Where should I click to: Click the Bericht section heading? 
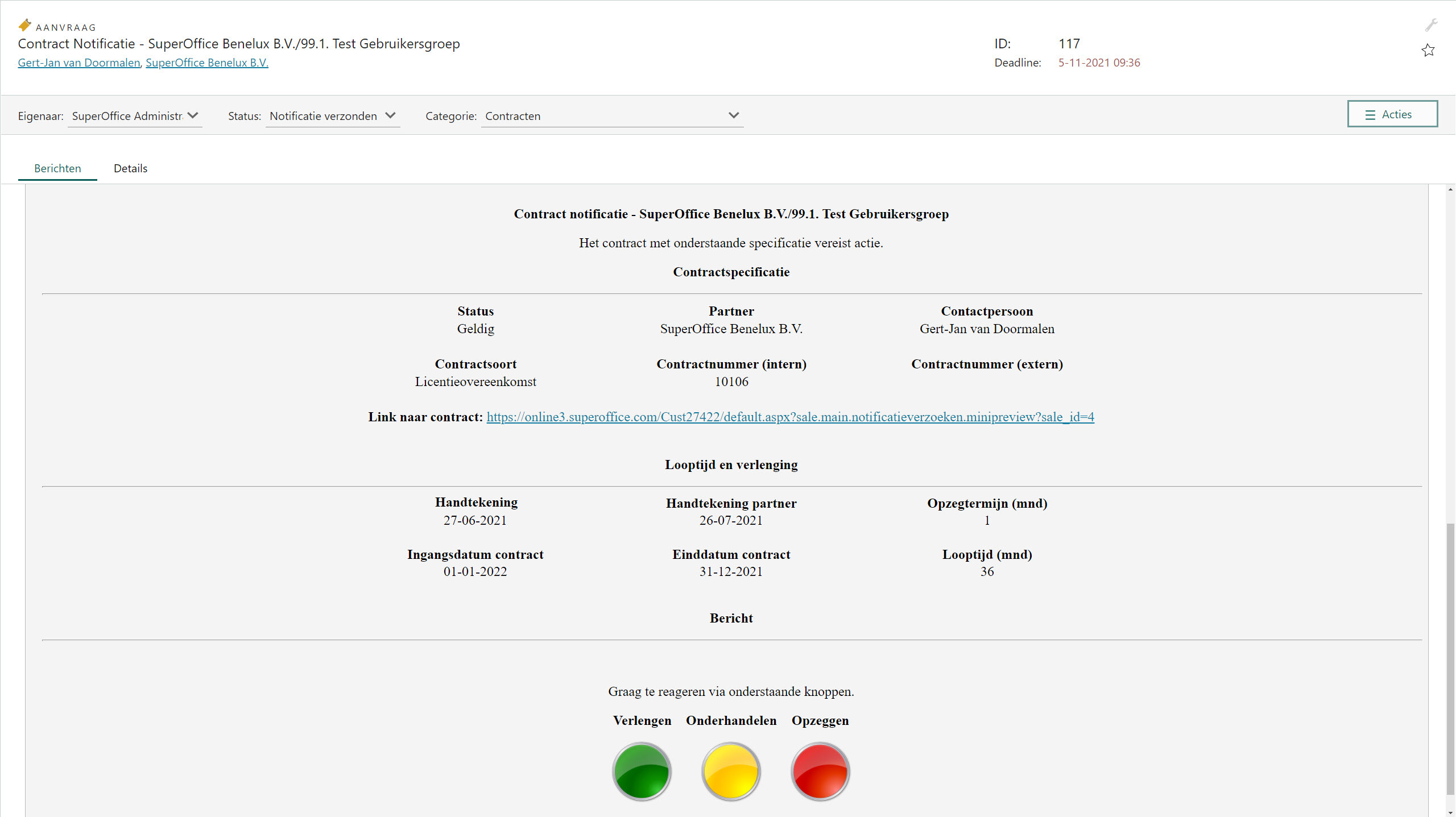coord(731,618)
